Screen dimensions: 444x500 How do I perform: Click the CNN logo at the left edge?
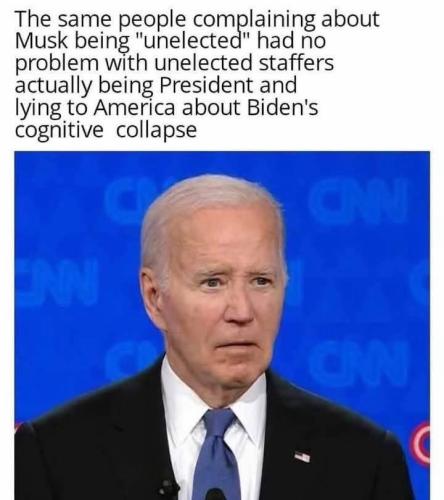coord(56,282)
